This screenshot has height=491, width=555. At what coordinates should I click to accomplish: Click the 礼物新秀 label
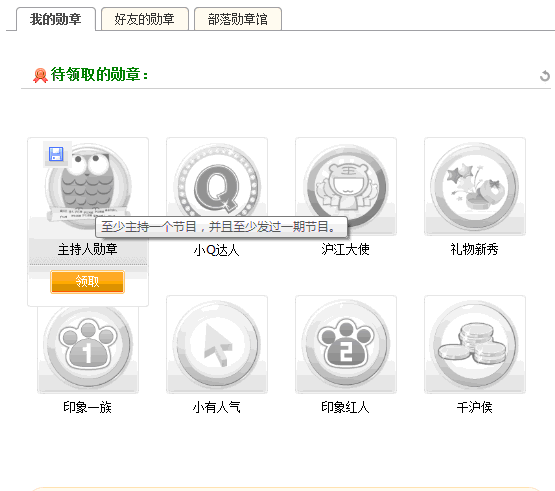coord(474,249)
